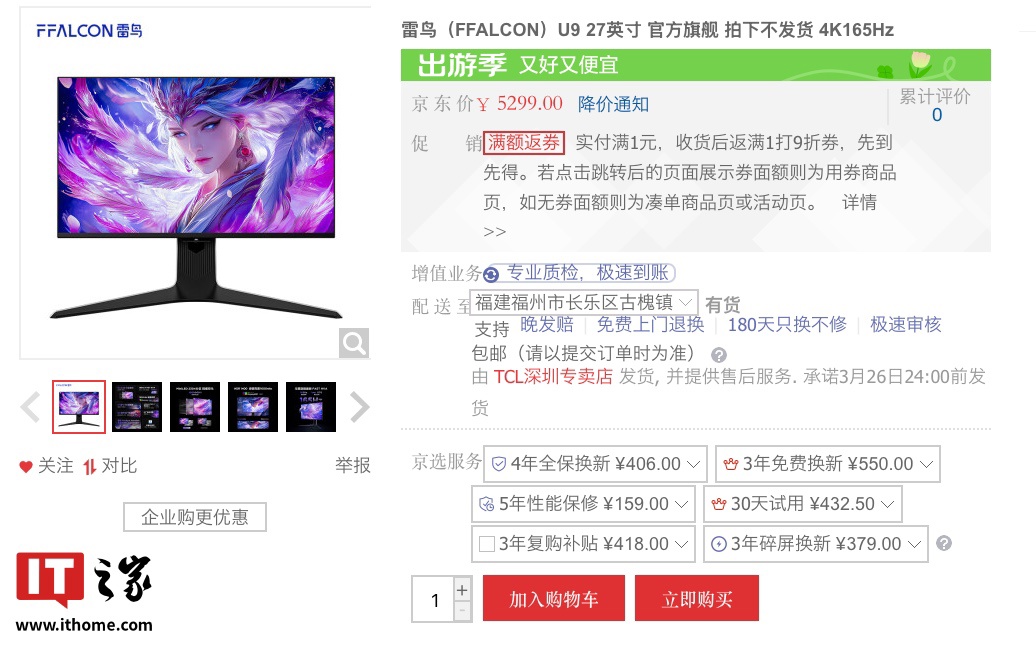
Task: Click the 降价通知 price alert link
Action: [x=613, y=104]
